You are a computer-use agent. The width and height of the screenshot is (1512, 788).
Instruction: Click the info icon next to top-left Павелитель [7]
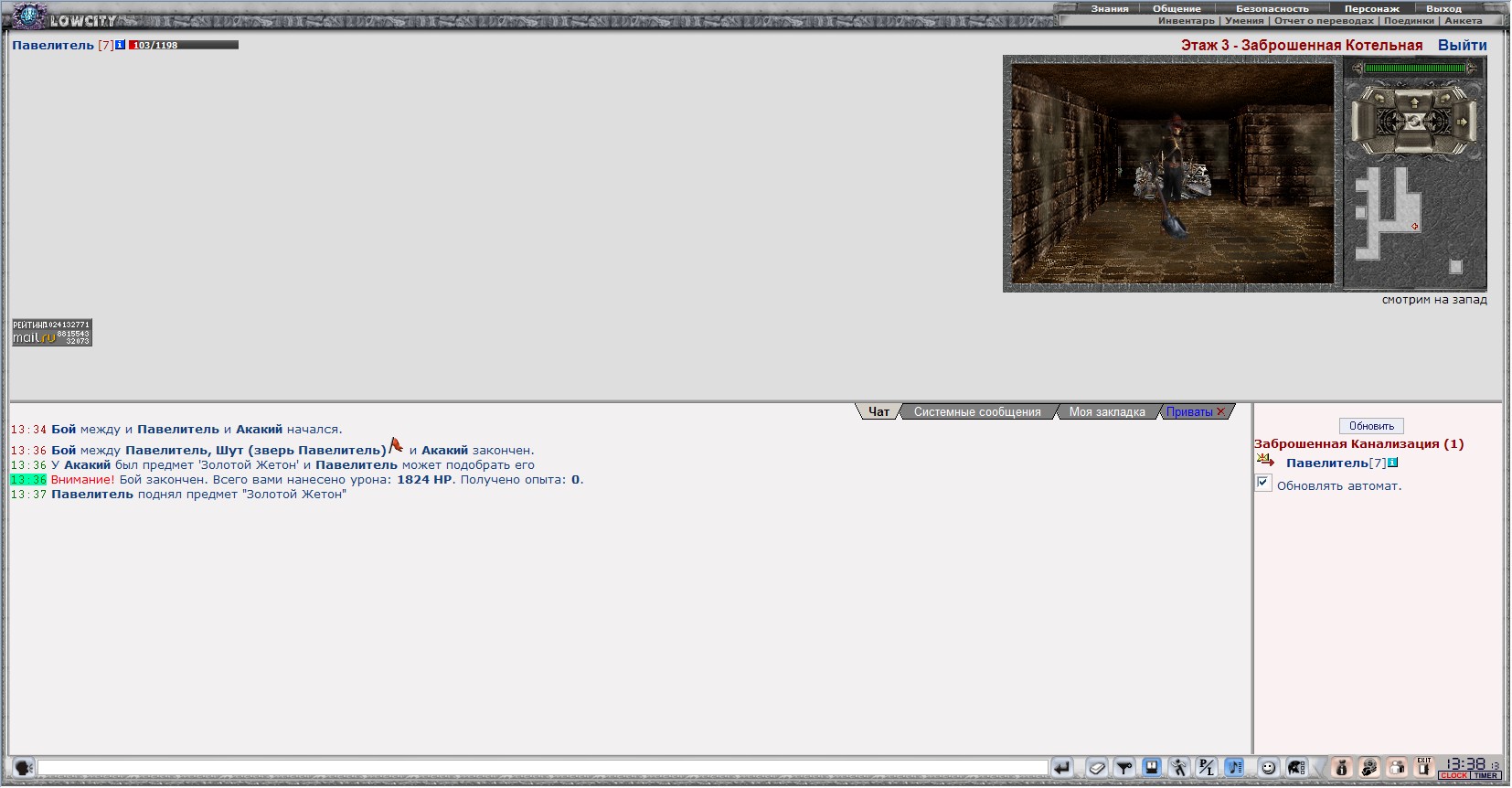(x=120, y=45)
